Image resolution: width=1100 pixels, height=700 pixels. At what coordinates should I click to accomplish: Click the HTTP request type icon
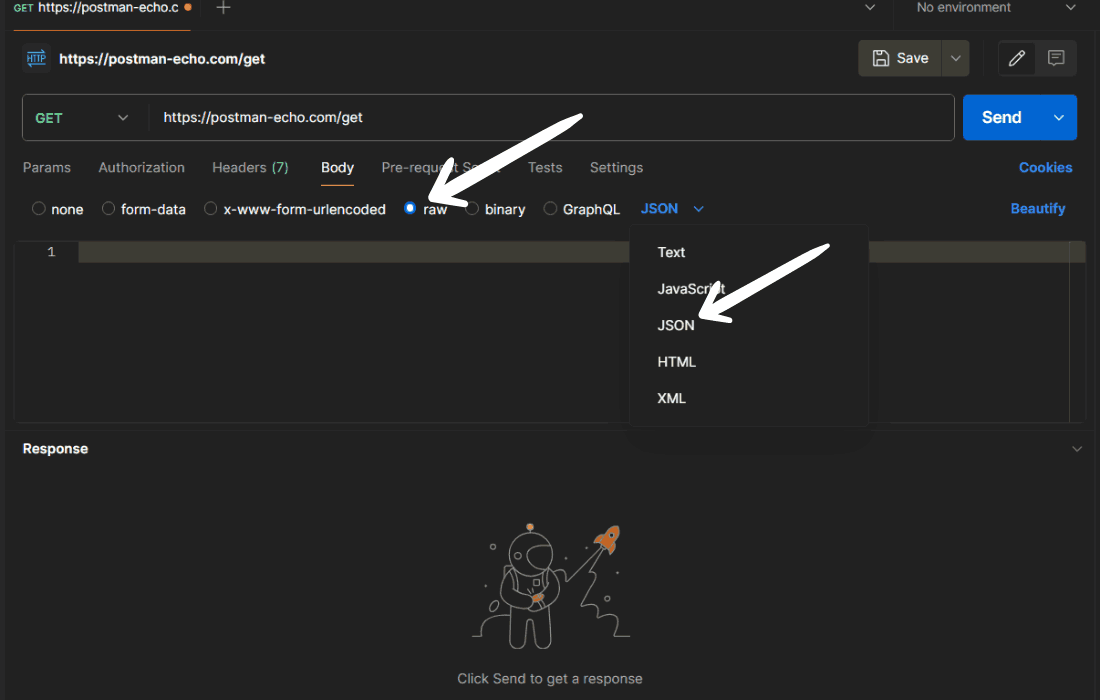pyautogui.click(x=36, y=58)
